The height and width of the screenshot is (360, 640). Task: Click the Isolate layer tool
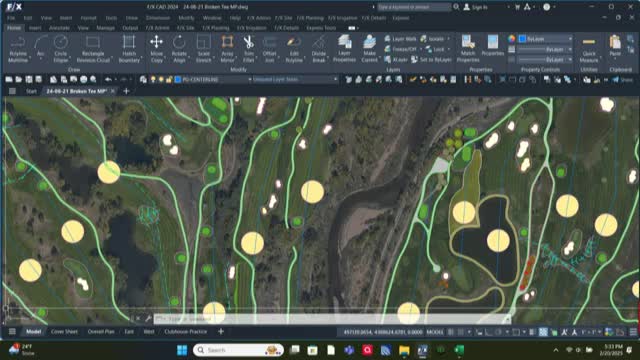click(x=433, y=39)
